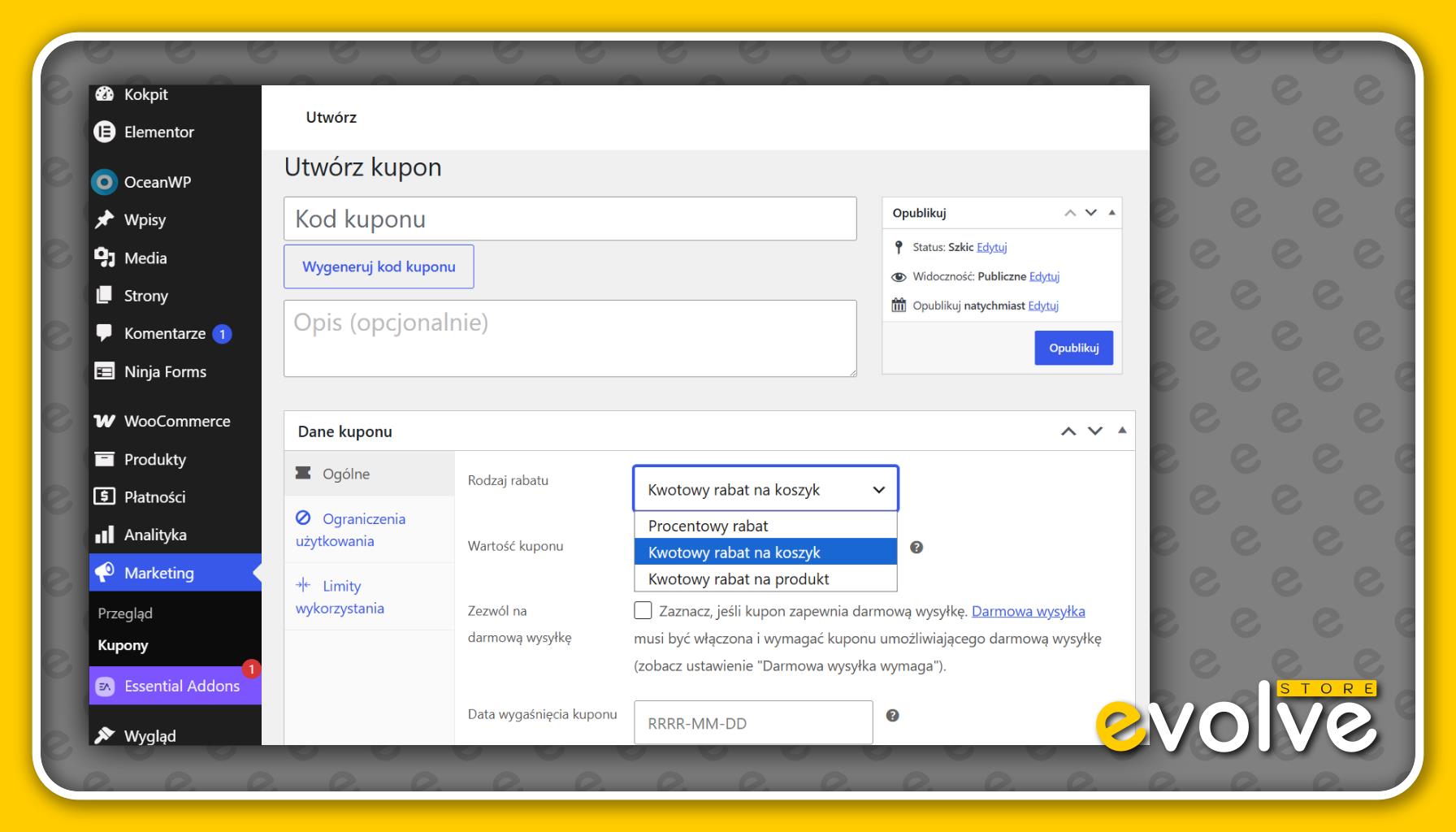Click the Ninja Forms menu label

tap(165, 371)
